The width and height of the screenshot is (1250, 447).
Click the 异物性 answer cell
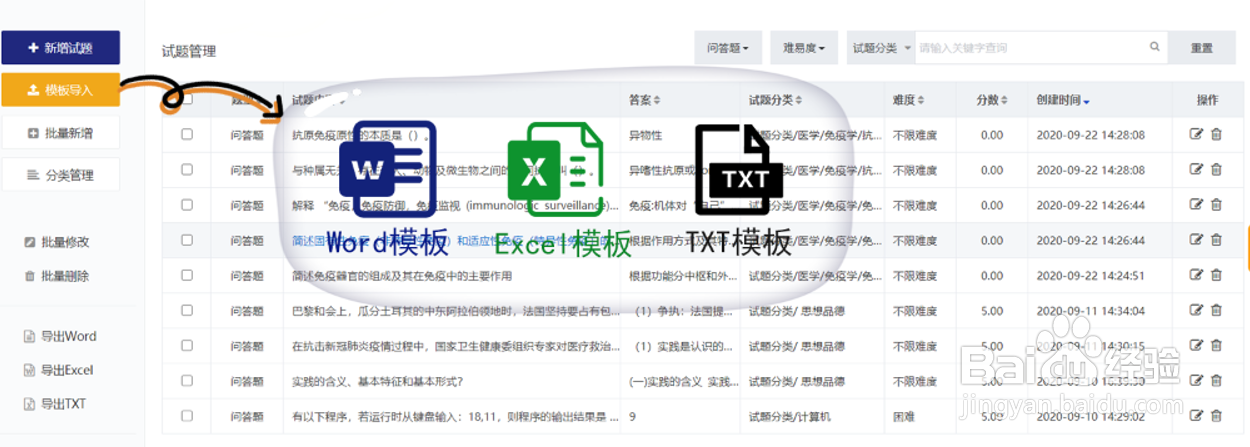645,135
